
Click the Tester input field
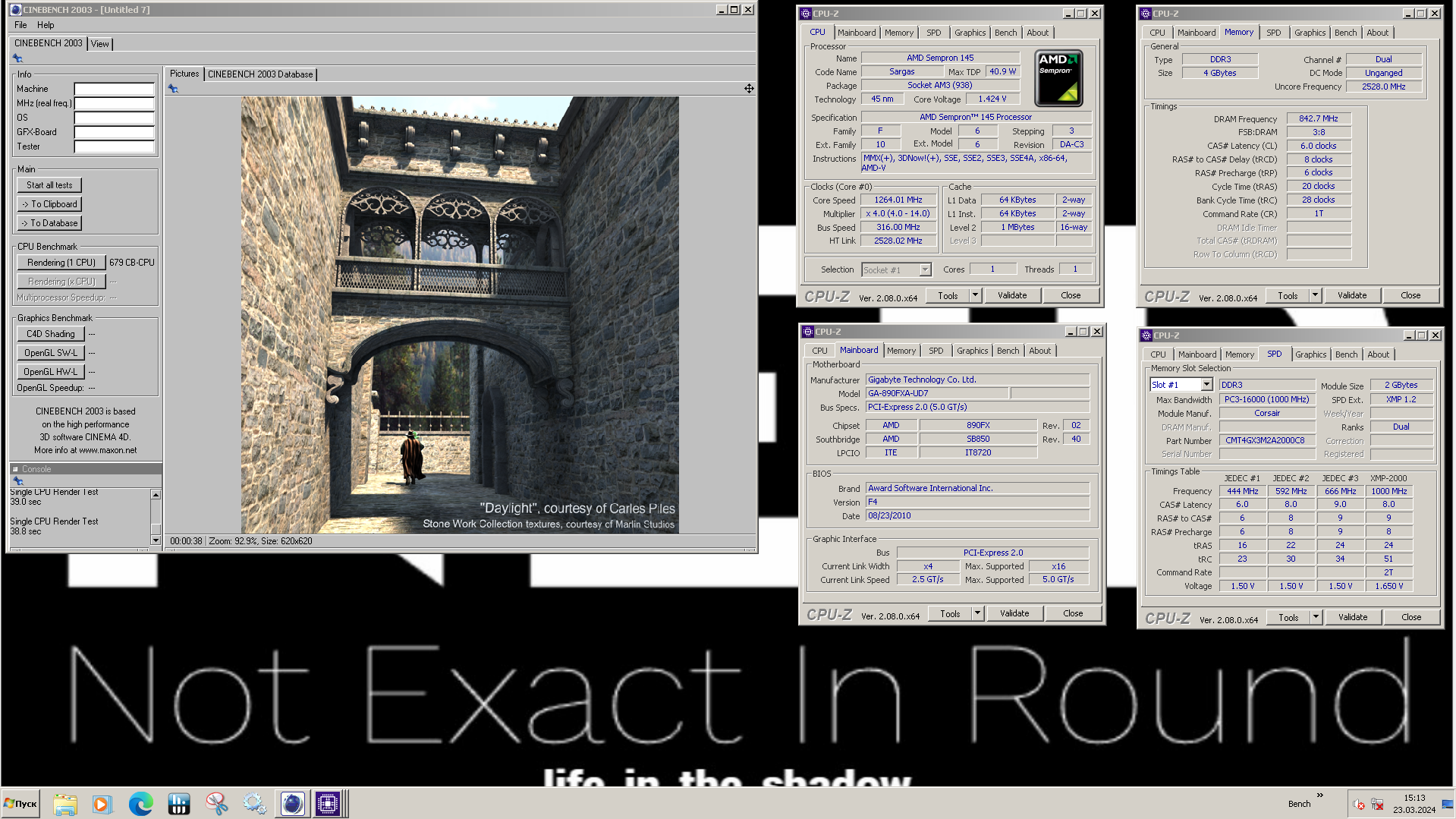click(115, 146)
